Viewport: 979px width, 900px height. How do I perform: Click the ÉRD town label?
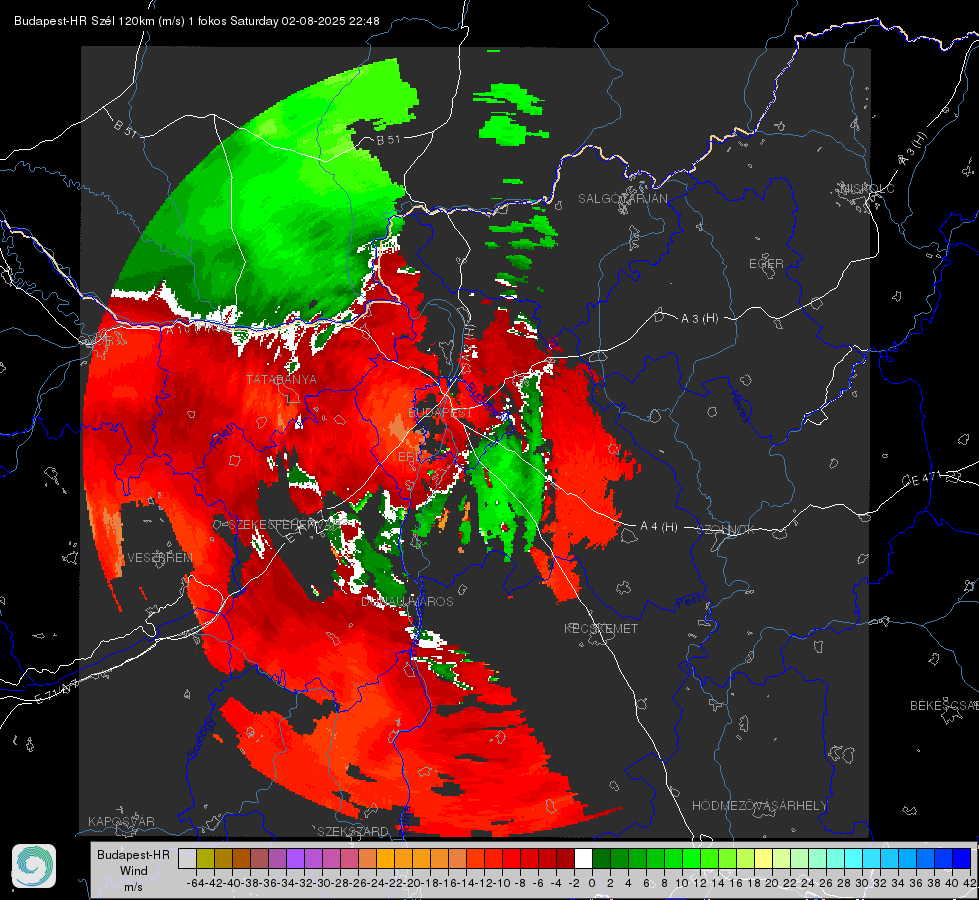click(409, 457)
